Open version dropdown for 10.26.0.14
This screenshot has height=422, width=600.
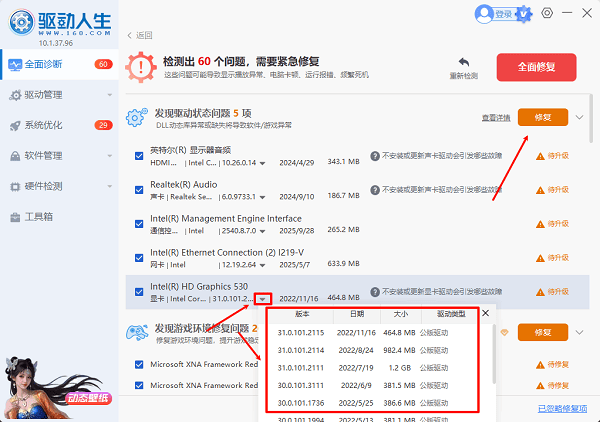click(262, 163)
